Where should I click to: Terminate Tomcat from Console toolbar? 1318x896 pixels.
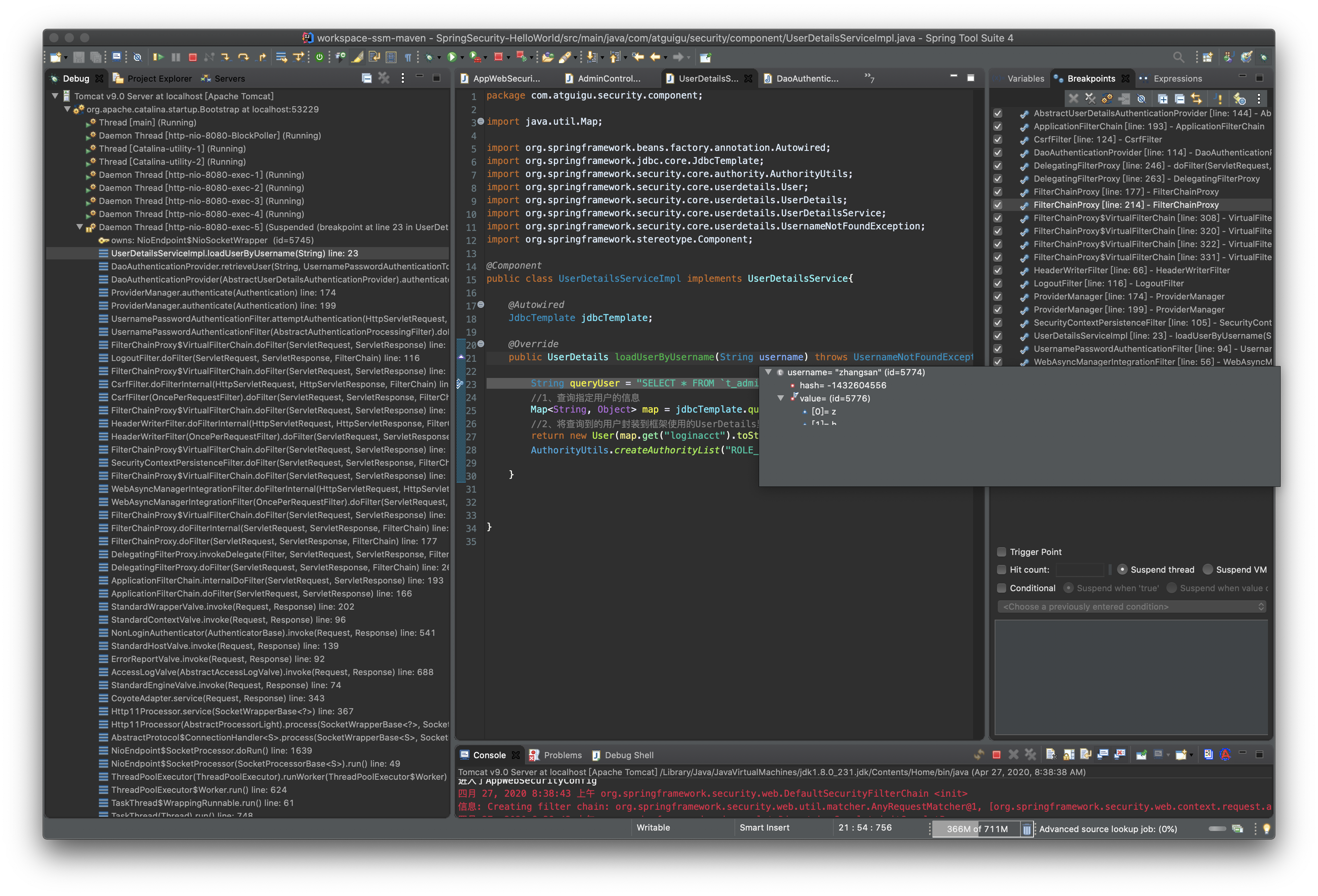pos(997,754)
